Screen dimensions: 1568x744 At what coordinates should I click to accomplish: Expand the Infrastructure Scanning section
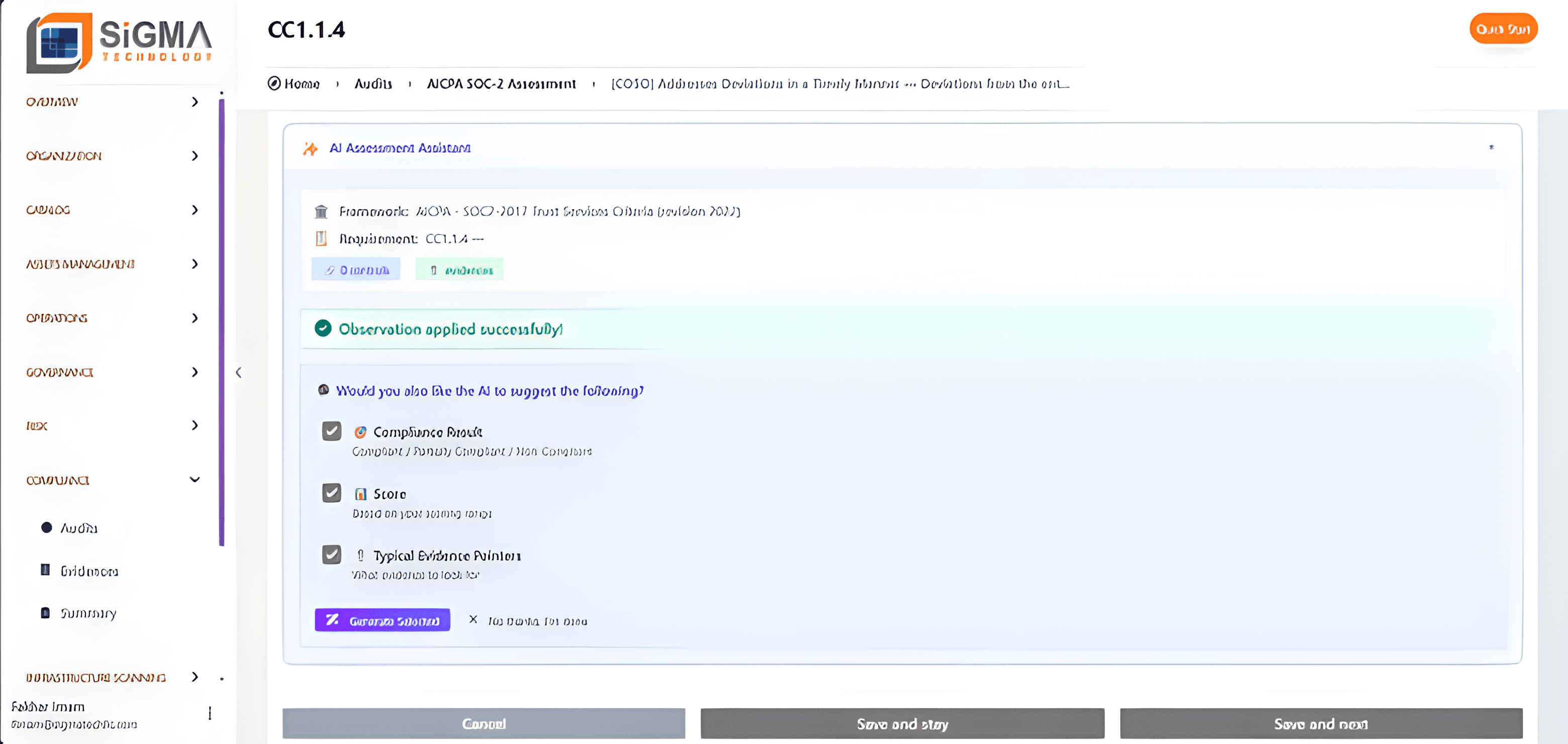coord(195,677)
